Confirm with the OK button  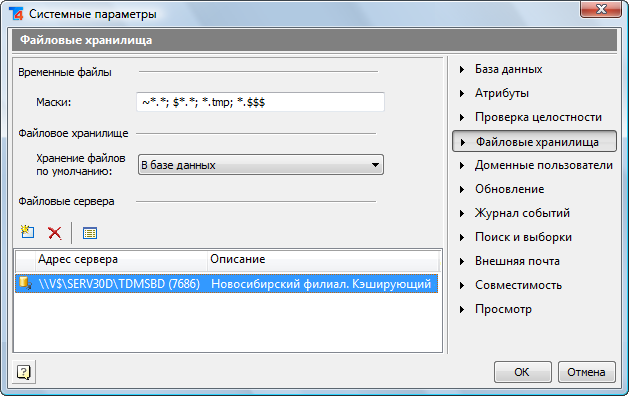522,372
